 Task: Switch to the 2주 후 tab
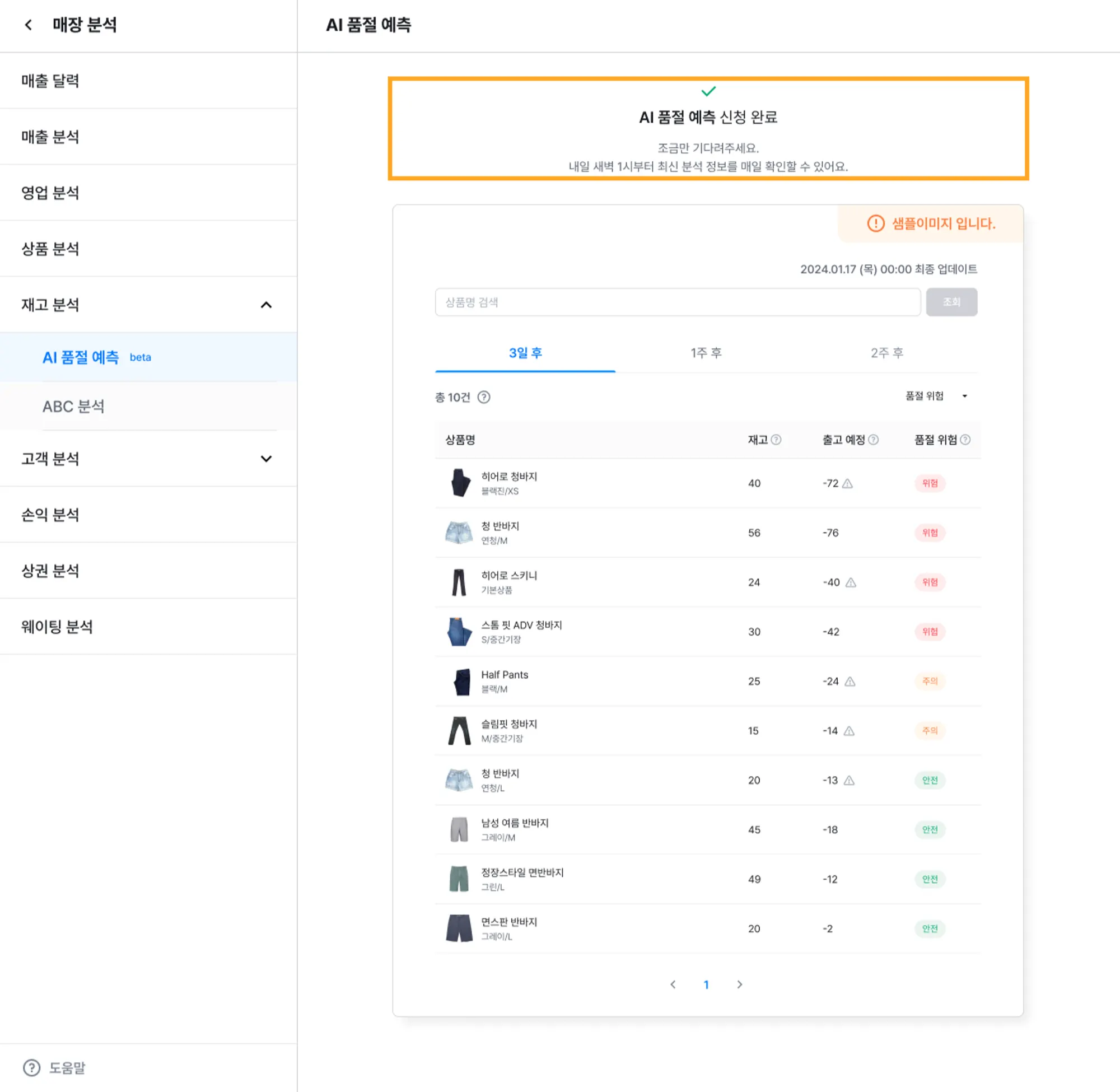tap(886, 353)
